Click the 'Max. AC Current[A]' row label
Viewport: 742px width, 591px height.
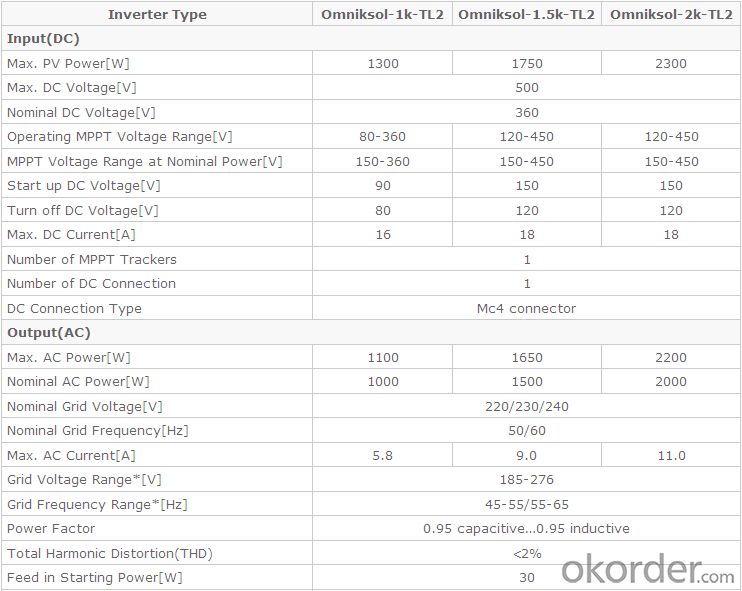pyautogui.click(x=71, y=455)
